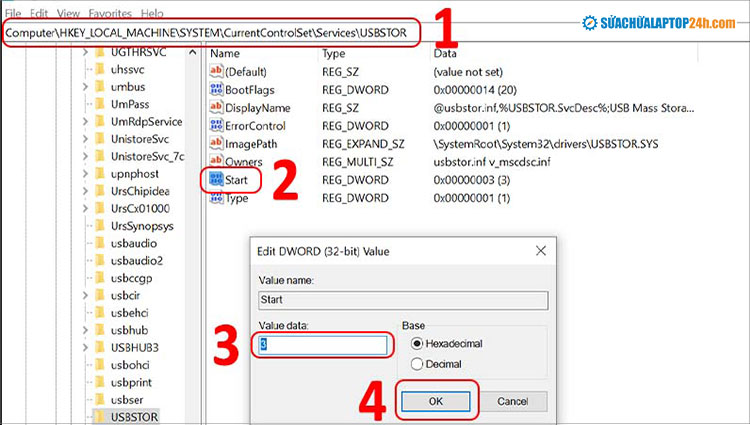Expand the UrsCx01000 tree node
This screenshot has width=750, height=425.
point(85,208)
